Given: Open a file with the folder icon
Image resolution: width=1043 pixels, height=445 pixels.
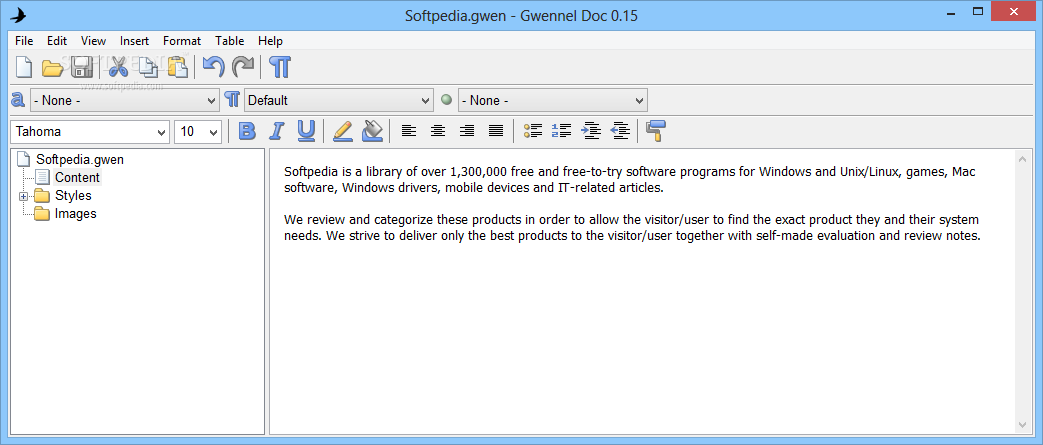Looking at the screenshot, I should click(x=53, y=67).
